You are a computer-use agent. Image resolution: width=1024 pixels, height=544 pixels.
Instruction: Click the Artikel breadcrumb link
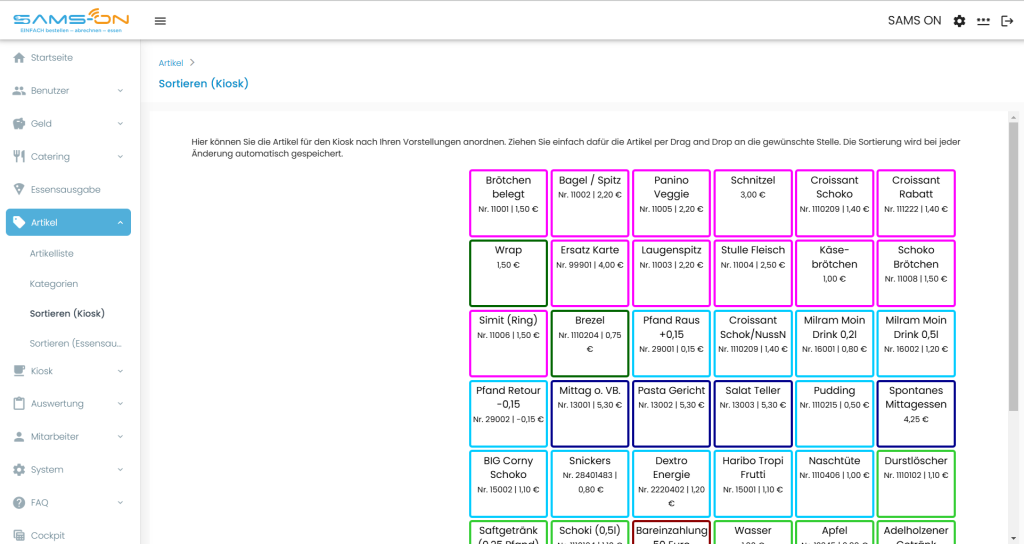(x=170, y=63)
